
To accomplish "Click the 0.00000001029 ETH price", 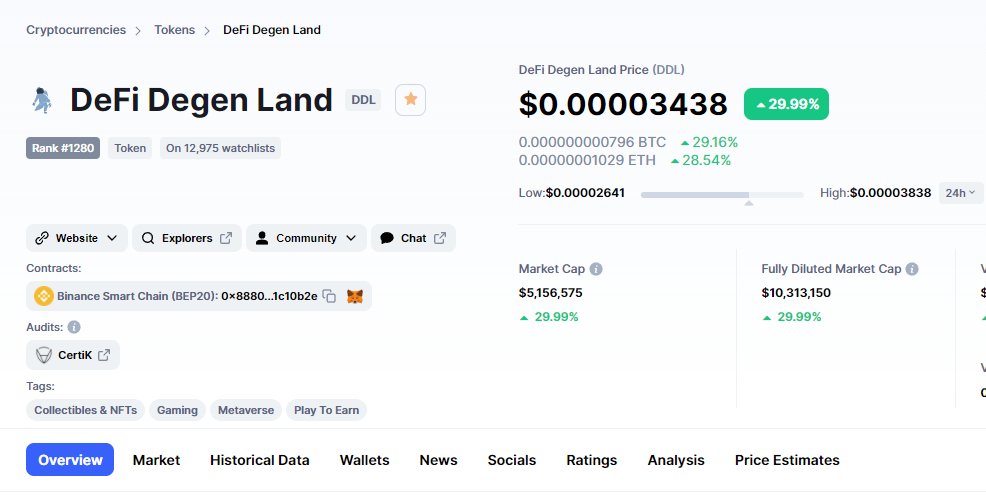I will coord(587,160).
